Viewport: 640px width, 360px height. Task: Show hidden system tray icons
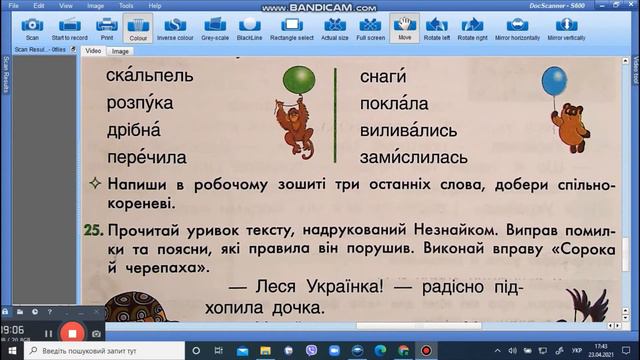pyautogui.click(x=498, y=351)
